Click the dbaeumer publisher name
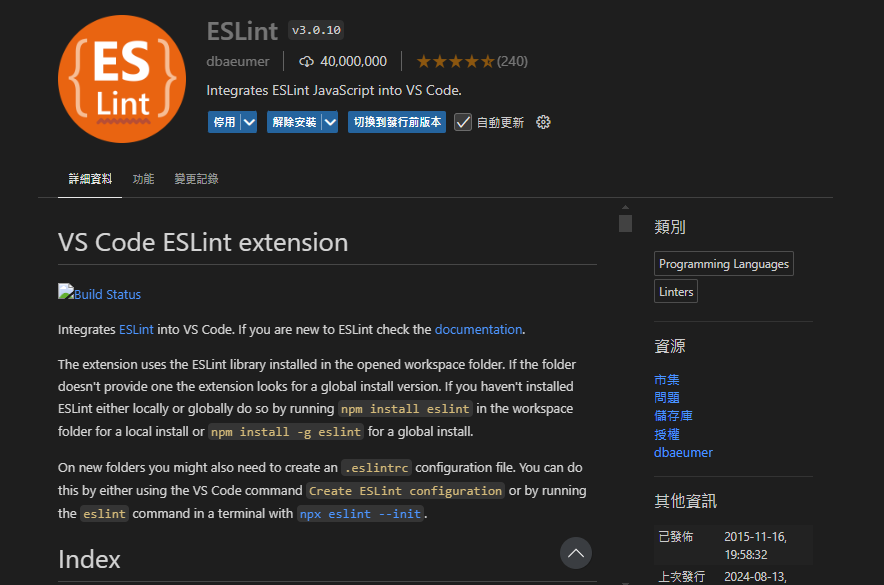 point(238,61)
